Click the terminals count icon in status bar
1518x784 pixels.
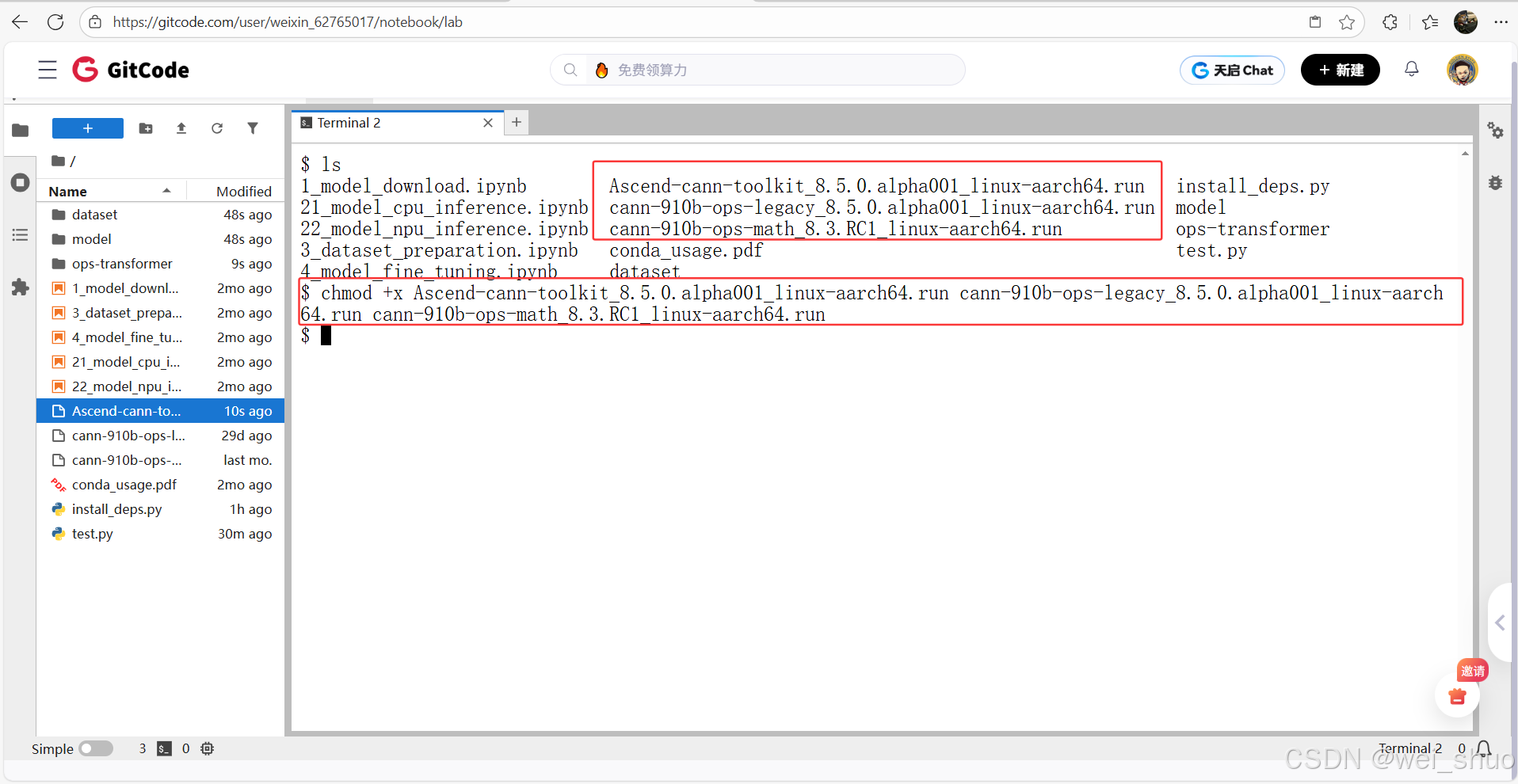[x=164, y=748]
